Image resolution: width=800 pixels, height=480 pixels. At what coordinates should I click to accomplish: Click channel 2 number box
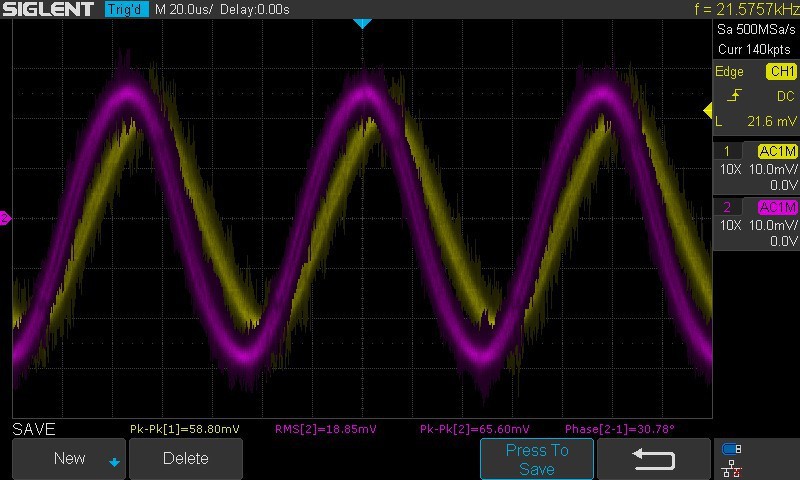tap(727, 207)
